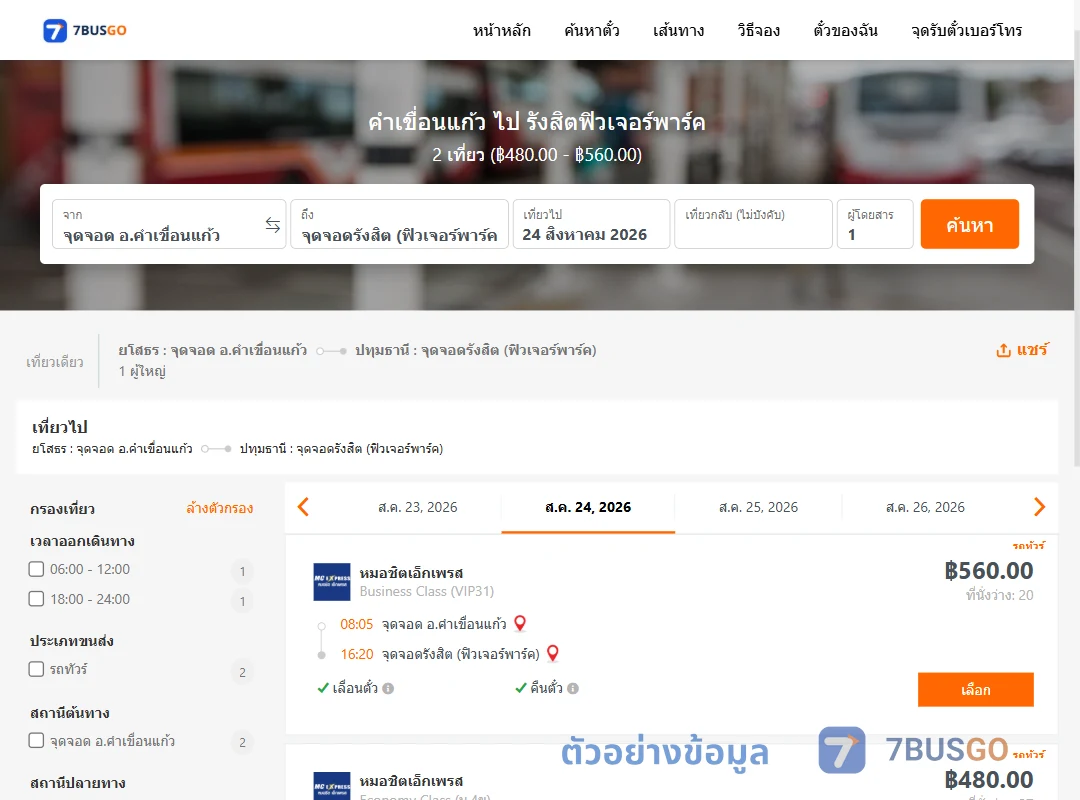Open ค้นหาตั๋ว menu item
This screenshot has height=800, width=1080.
(x=592, y=30)
